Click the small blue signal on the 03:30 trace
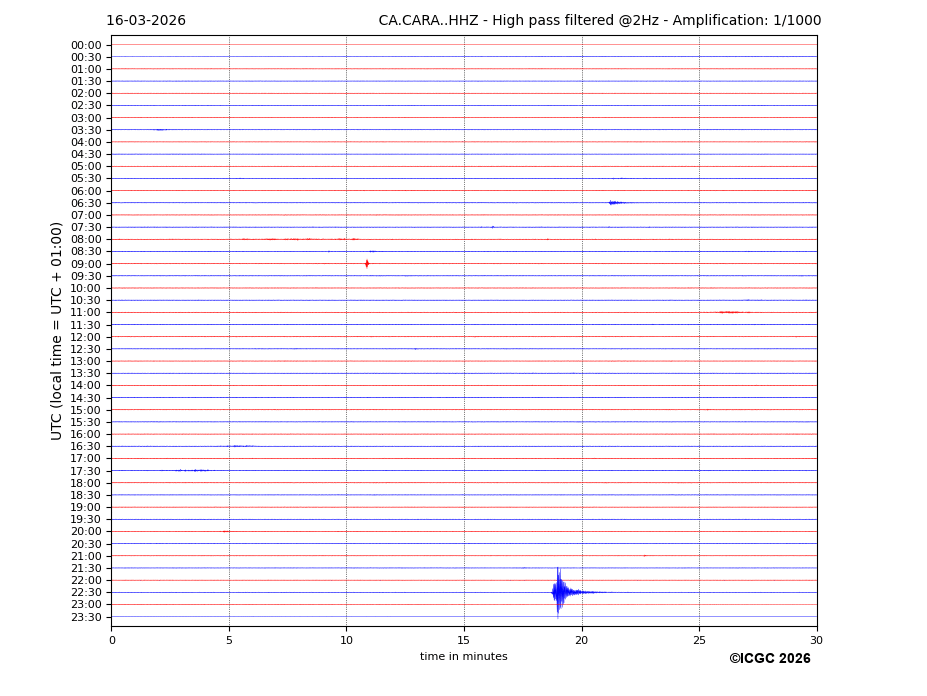Screen dimensions: 927x696 point(160,130)
